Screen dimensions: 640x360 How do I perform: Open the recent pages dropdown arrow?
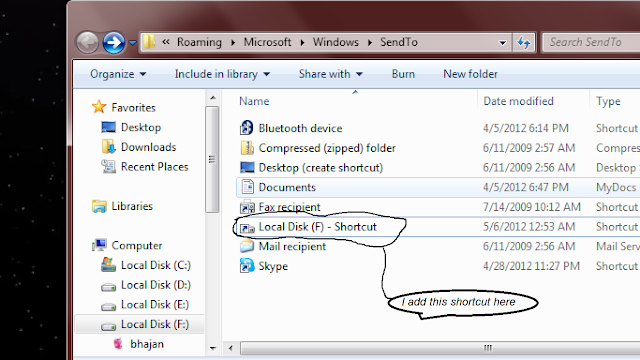coord(132,42)
